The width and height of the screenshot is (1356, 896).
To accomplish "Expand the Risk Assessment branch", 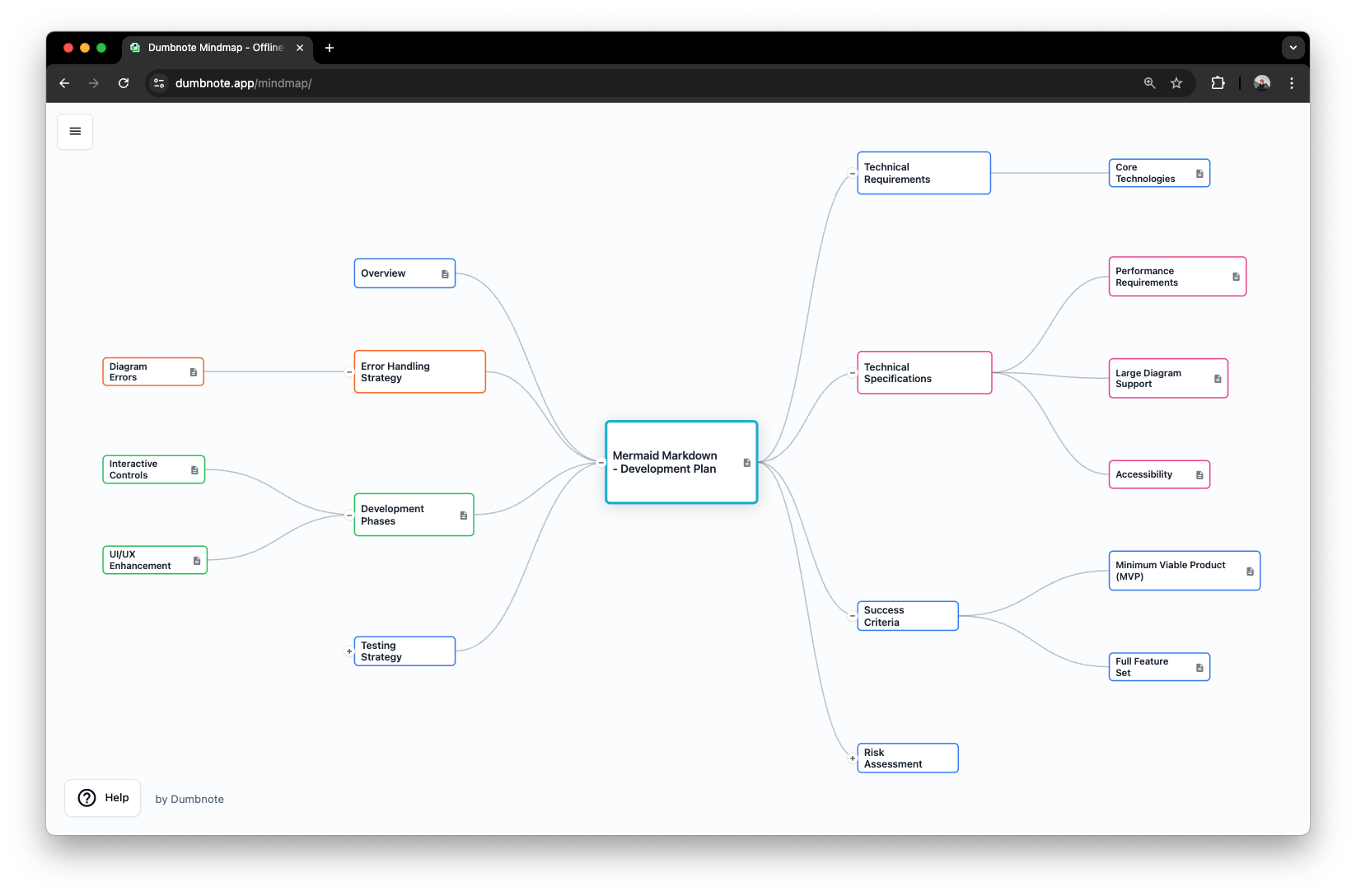I will click(x=852, y=758).
